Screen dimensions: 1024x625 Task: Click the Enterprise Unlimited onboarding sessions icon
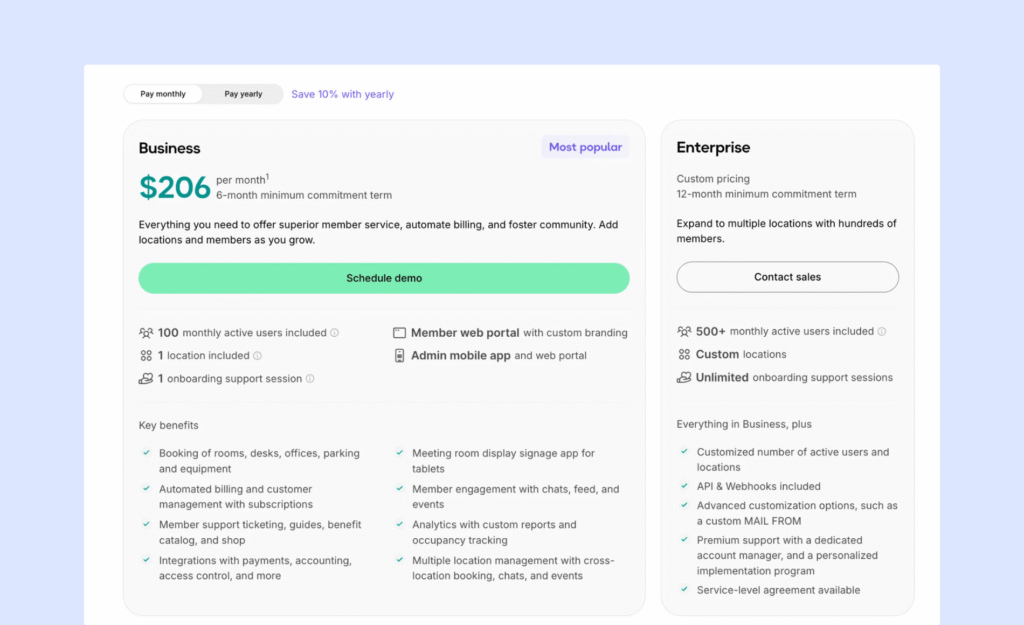coord(684,377)
